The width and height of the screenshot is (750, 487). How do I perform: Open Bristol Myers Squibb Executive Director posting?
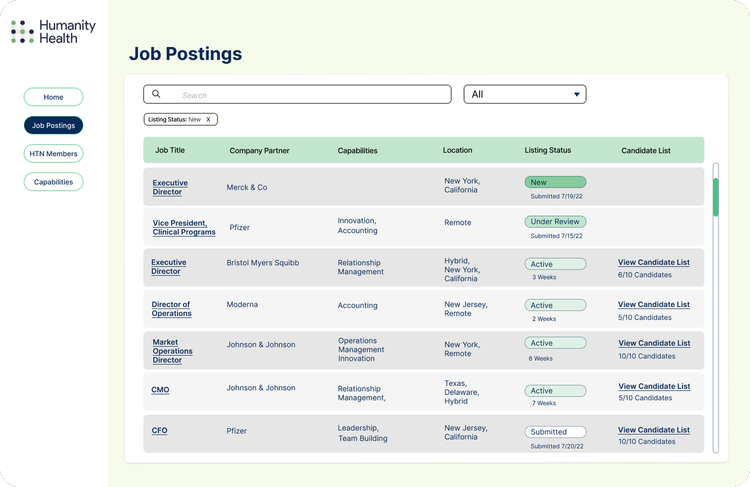click(x=168, y=267)
